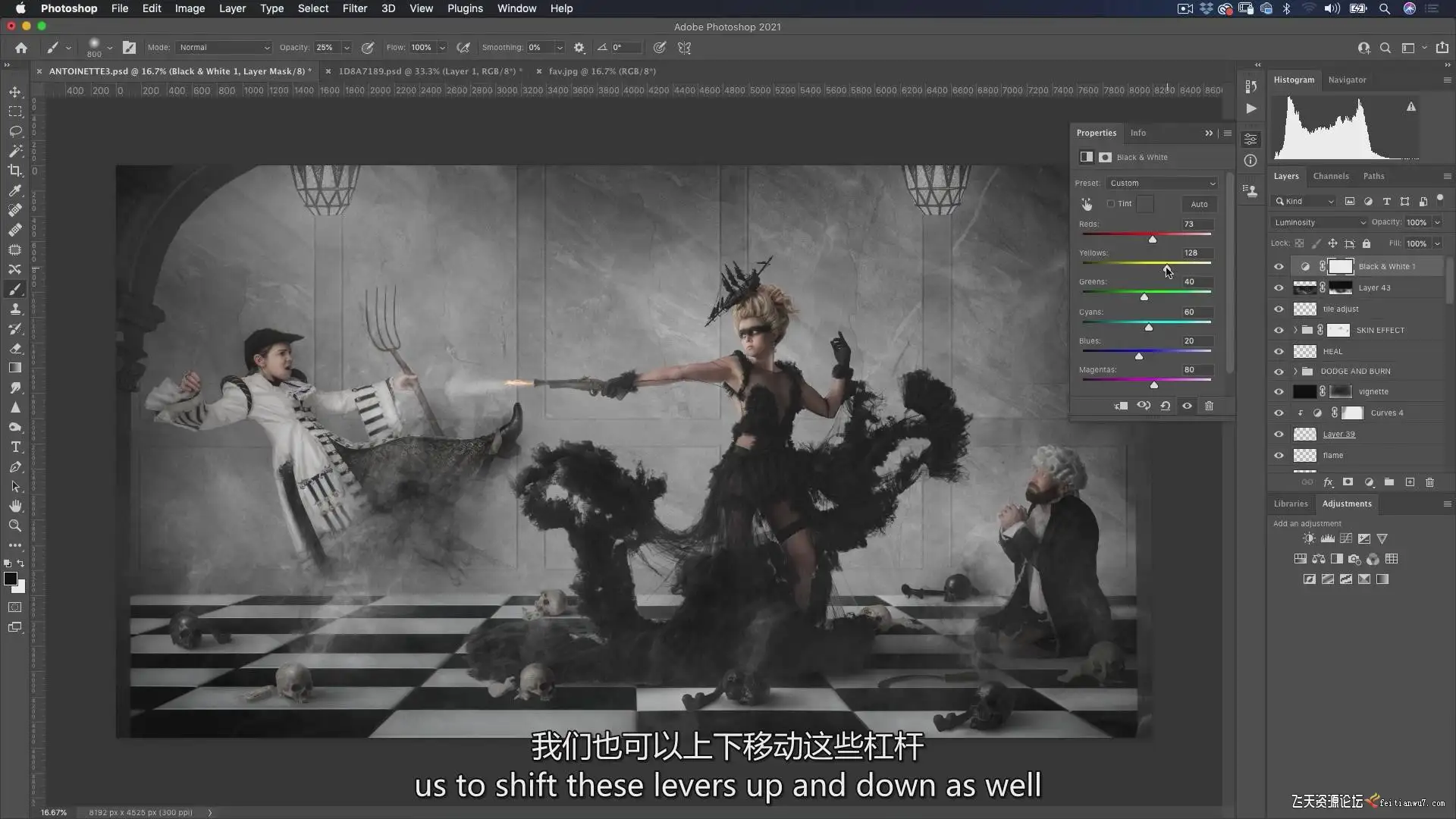Add a Hue/Saturation adjustment
Viewport: 1456px width, 819px height.
[x=1301, y=559]
